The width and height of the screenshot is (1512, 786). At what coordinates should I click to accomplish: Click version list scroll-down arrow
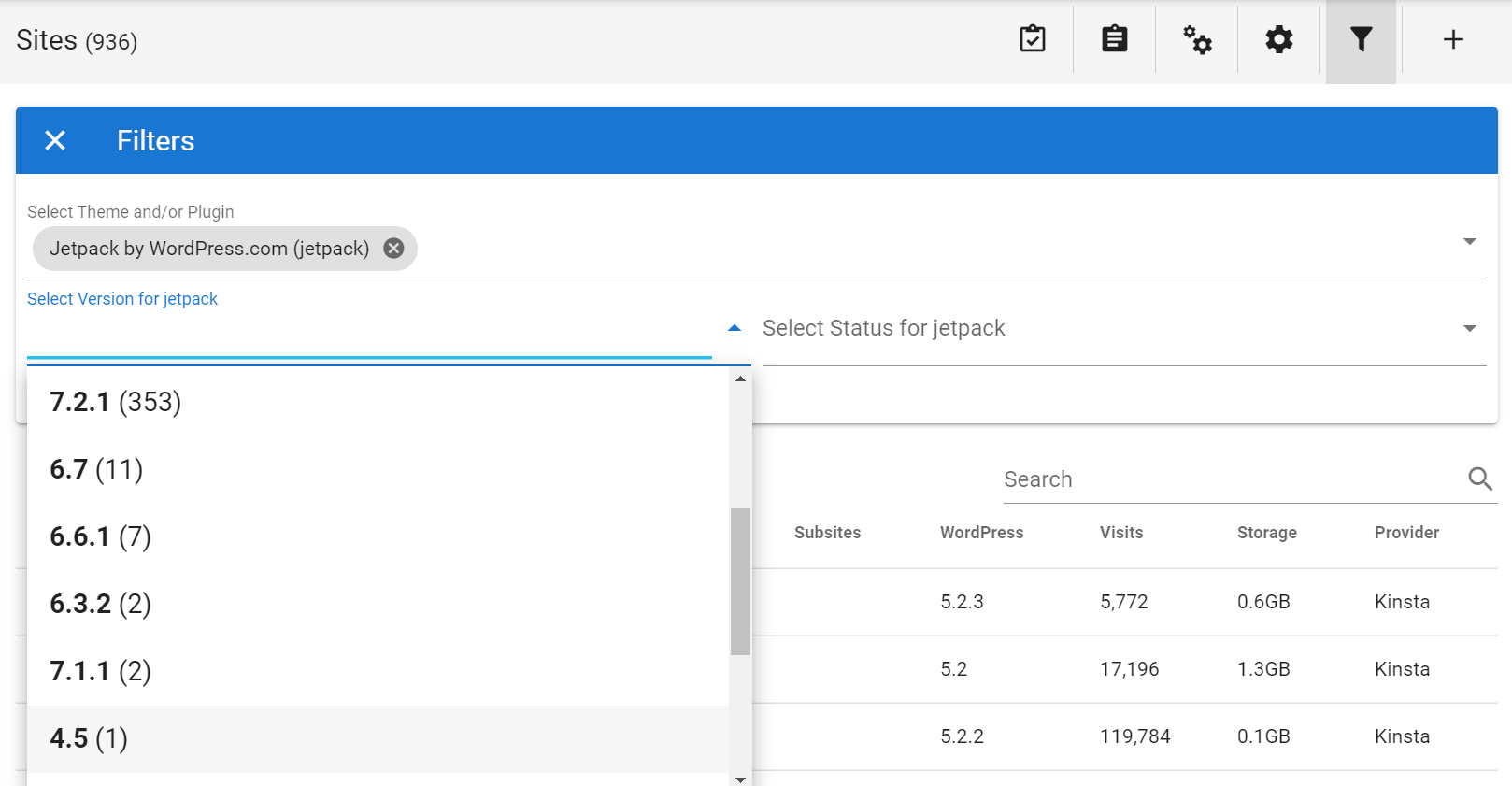(740, 779)
